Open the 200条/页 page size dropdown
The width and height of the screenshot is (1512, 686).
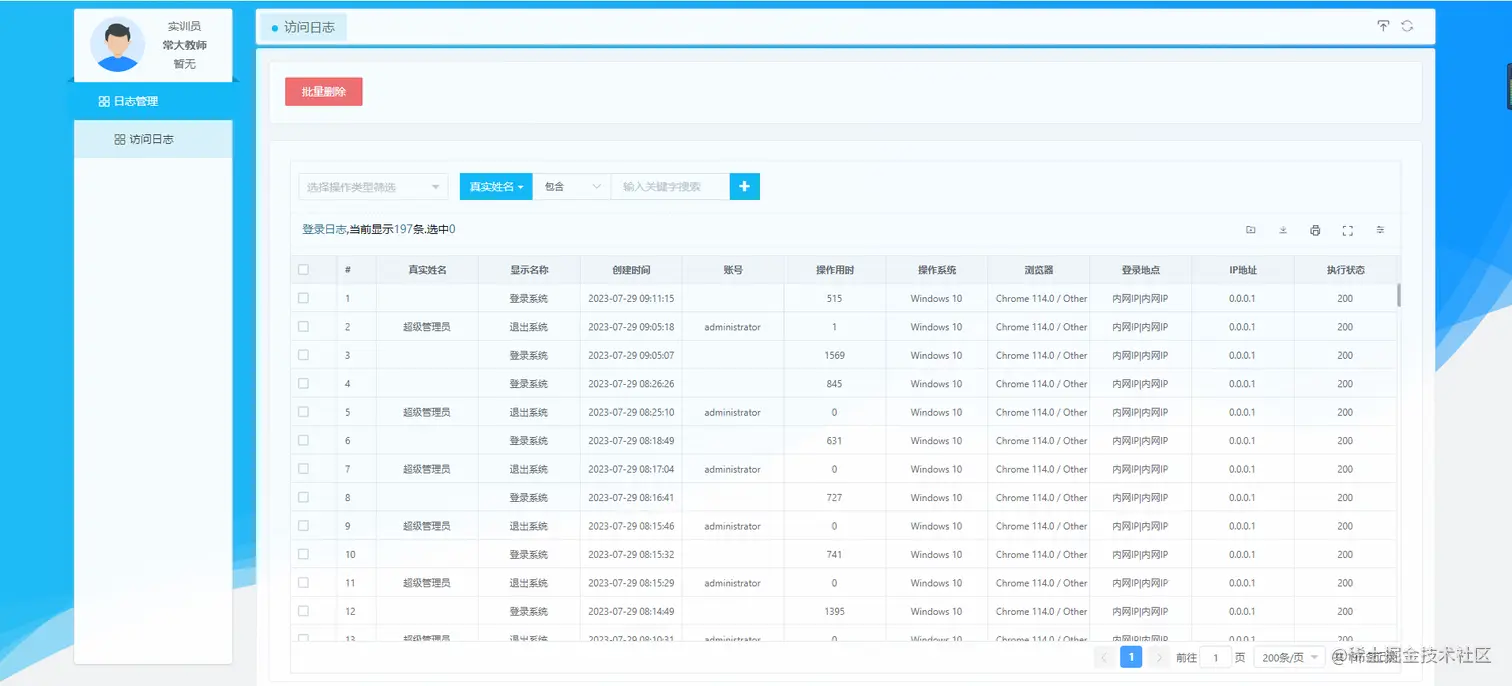[1289, 657]
